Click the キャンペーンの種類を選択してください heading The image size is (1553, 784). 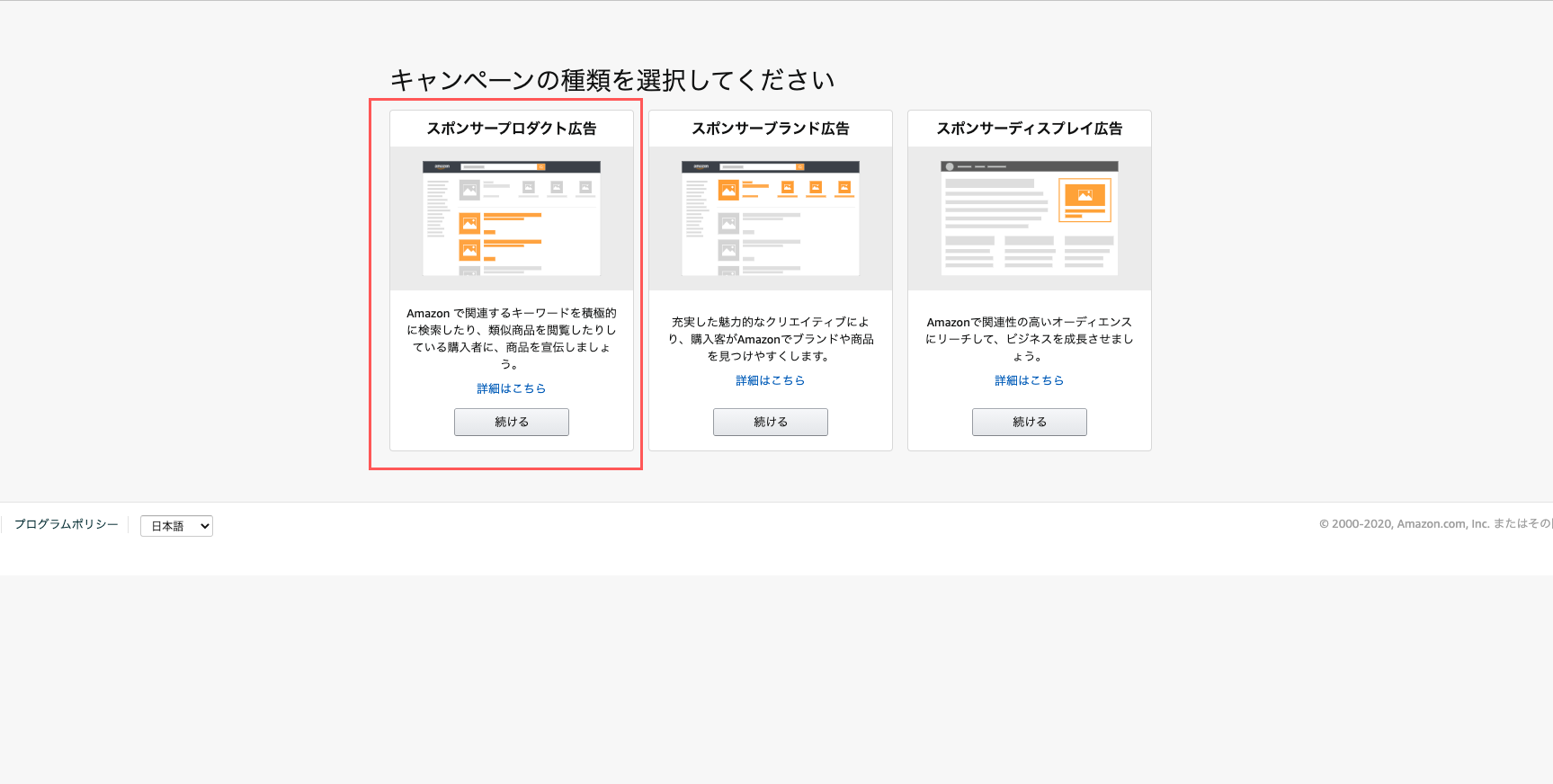(612, 80)
